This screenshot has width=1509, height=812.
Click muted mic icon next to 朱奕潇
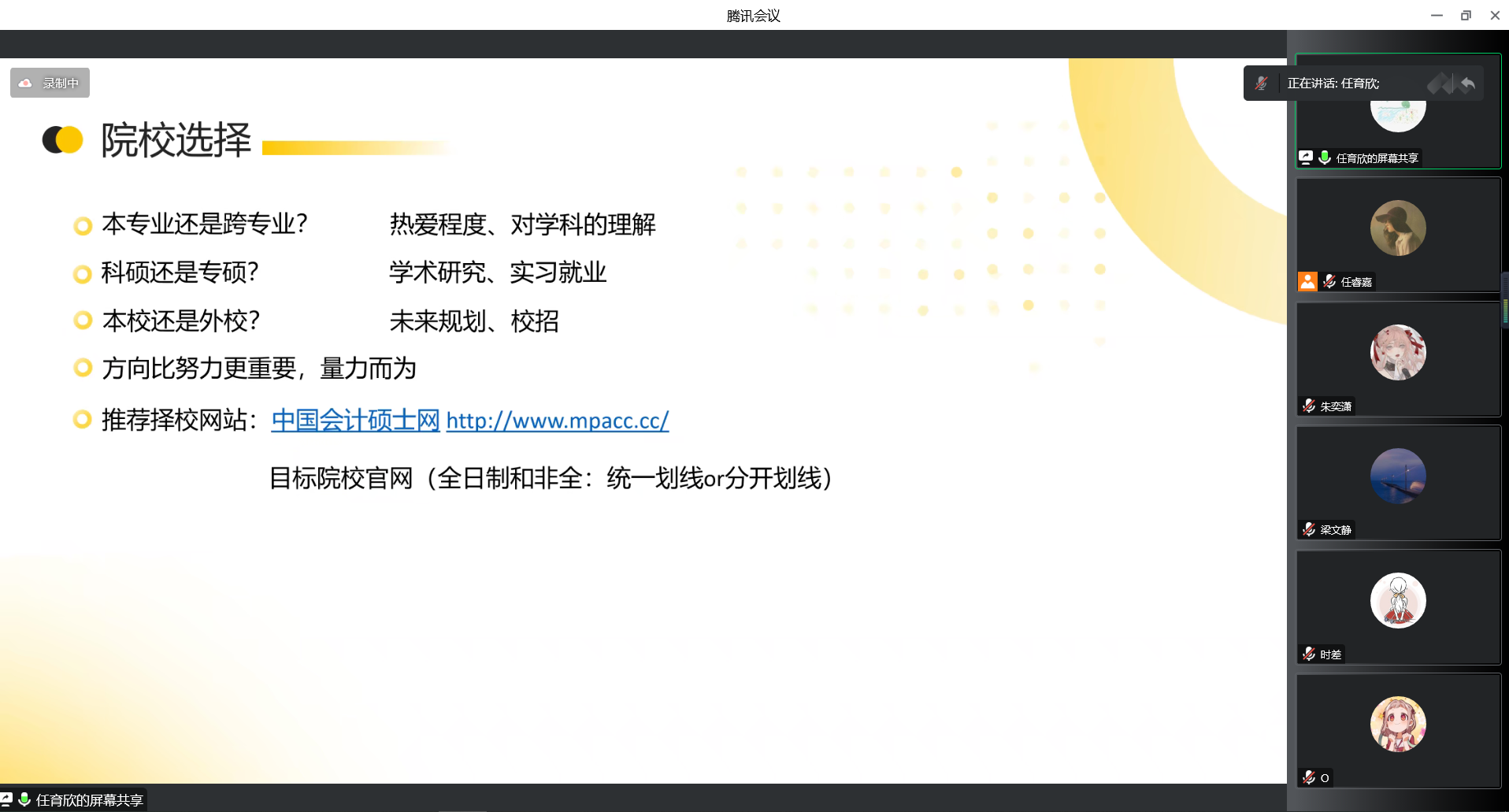1309,406
